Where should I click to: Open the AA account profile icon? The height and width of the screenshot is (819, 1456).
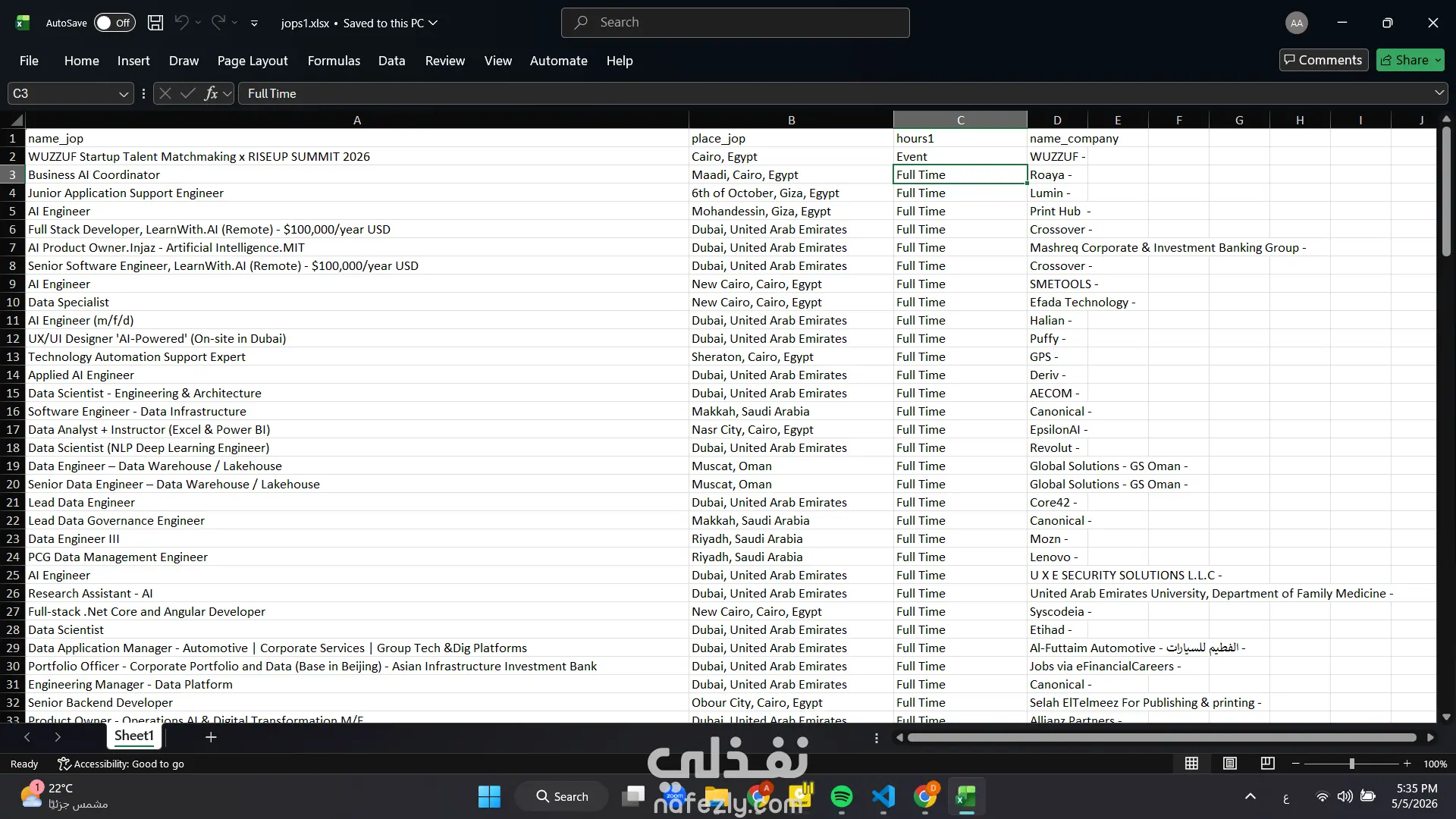(1297, 23)
